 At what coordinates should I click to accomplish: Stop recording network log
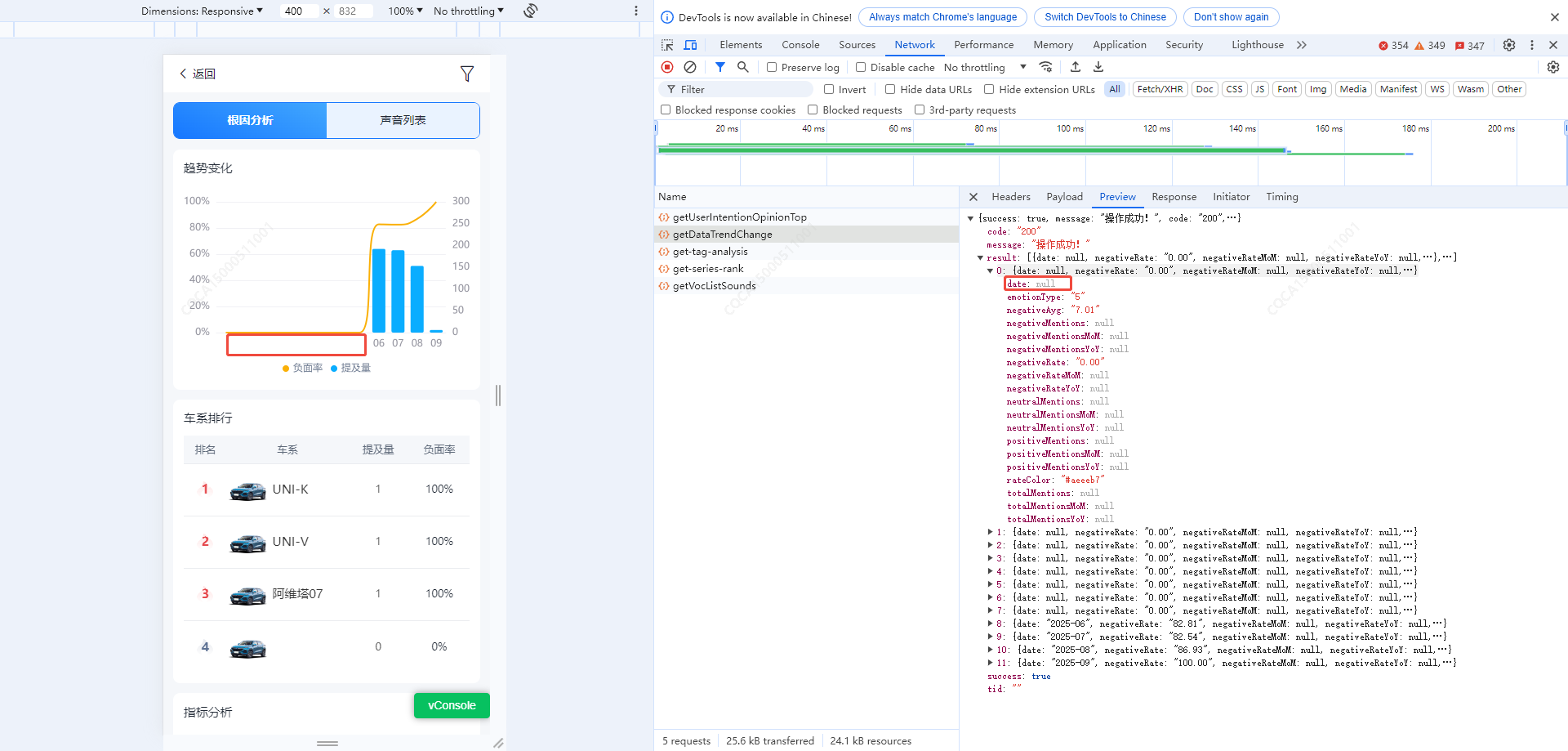pos(667,67)
